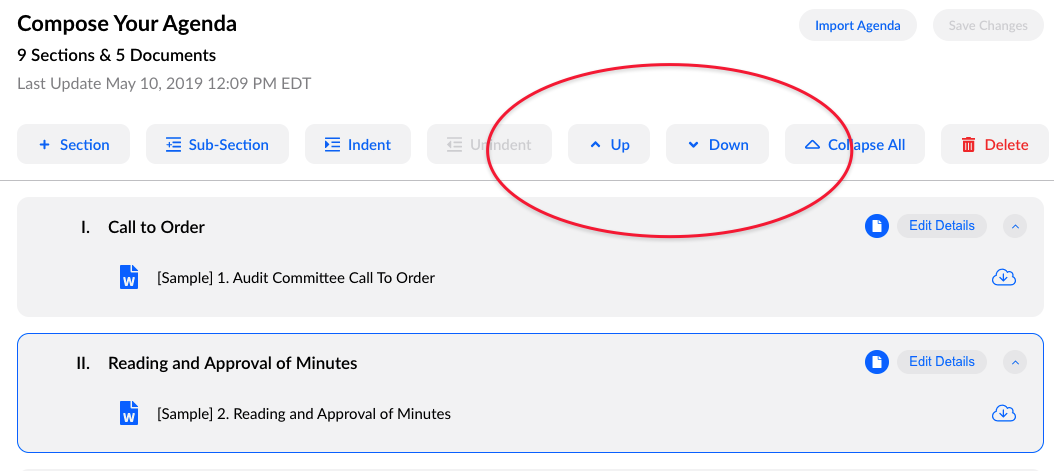Edit Details of Call to Order
Screen dimensions: 1054x471
pos(942,226)
